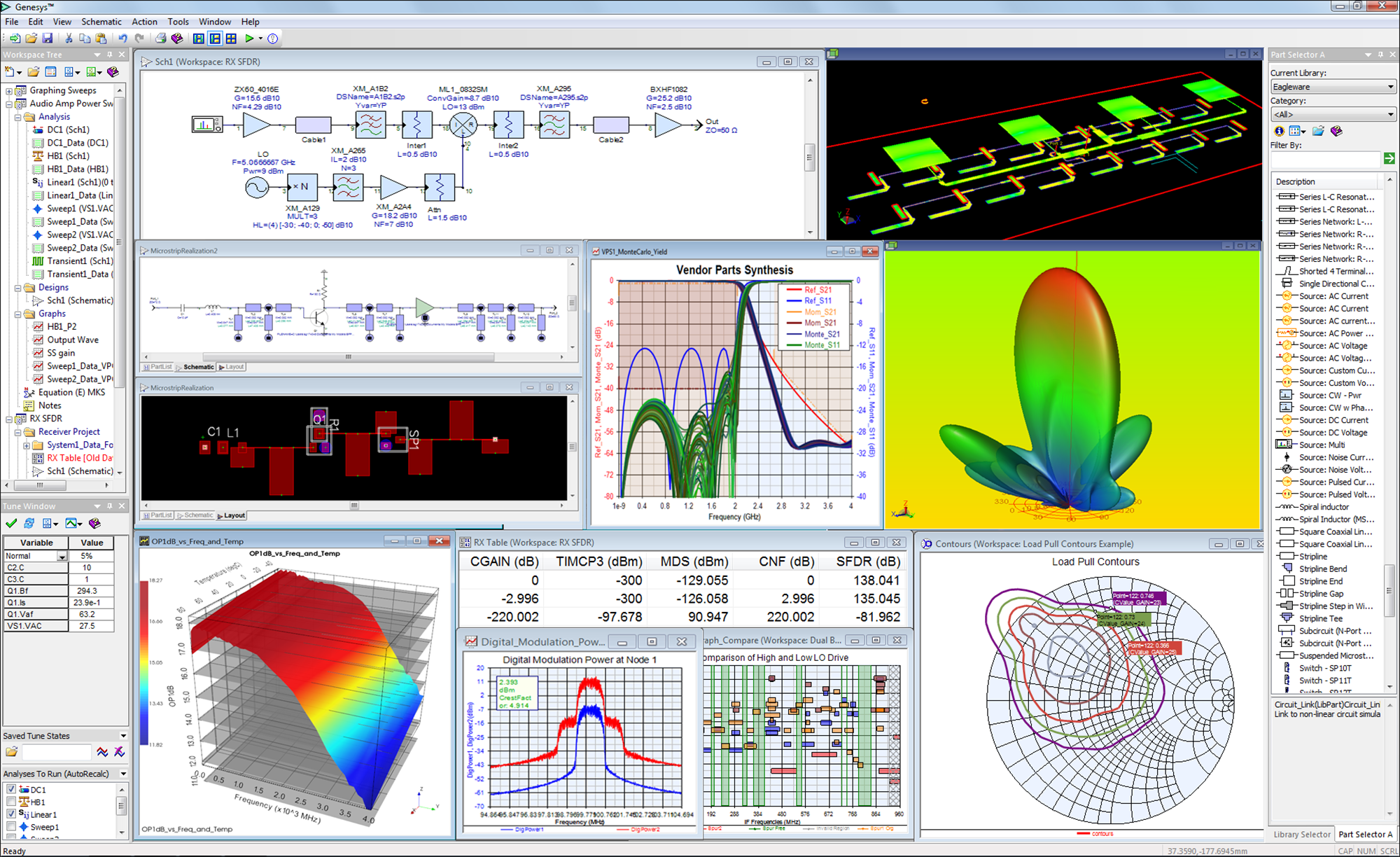Select the Cut tool on the toolbar
The width and height of the screenshot is (1400, 857).
coord(69,39)
